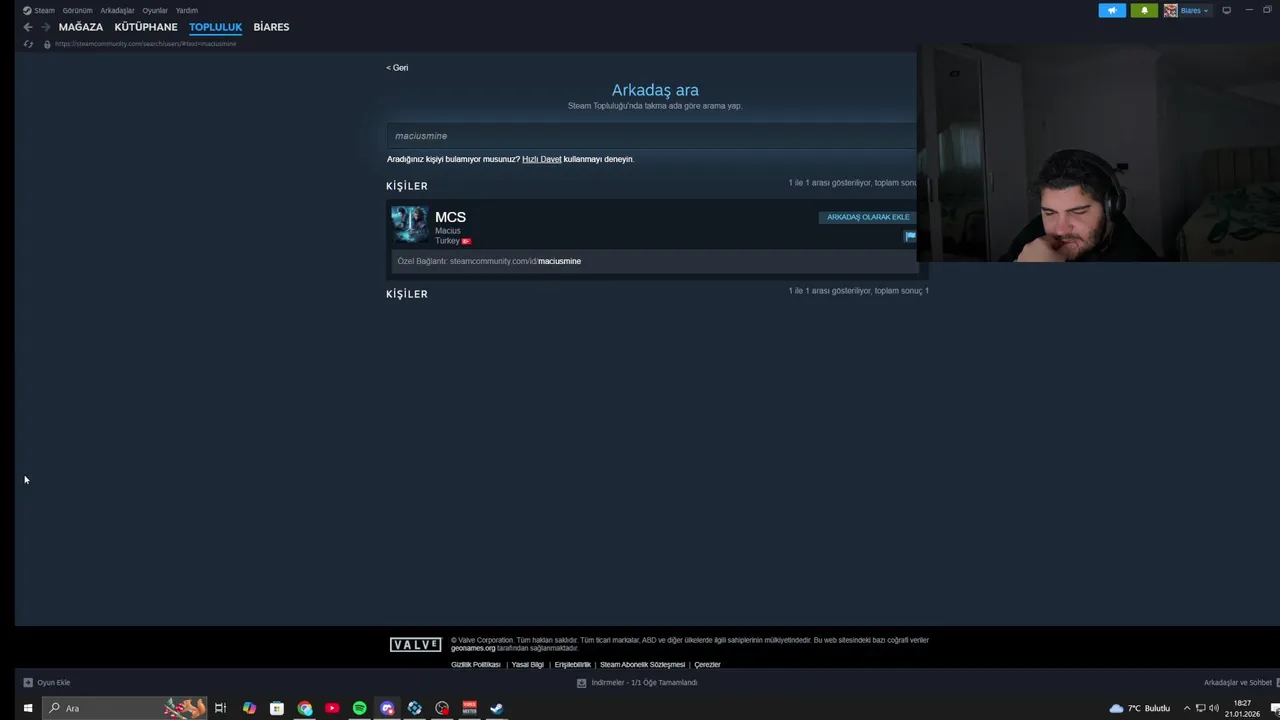Open the round recorder icon with red dot on the taskbar

442,708
